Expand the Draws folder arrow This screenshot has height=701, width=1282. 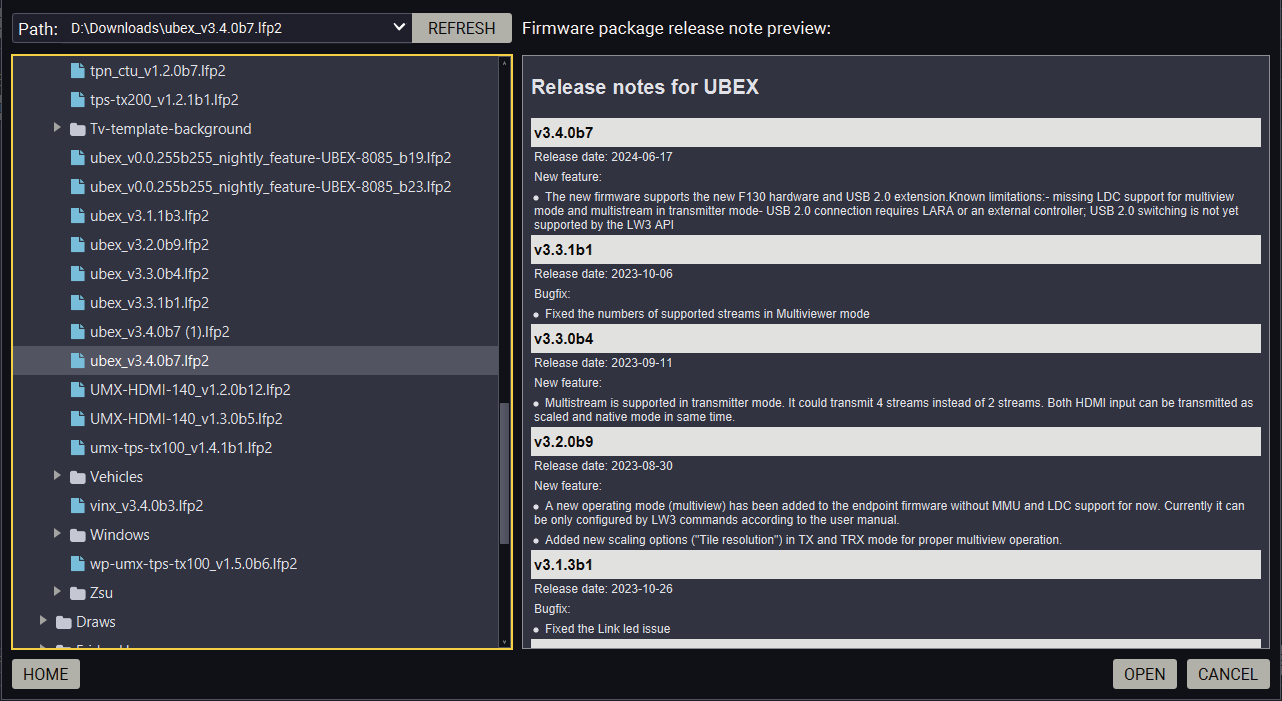click(43, 622)
